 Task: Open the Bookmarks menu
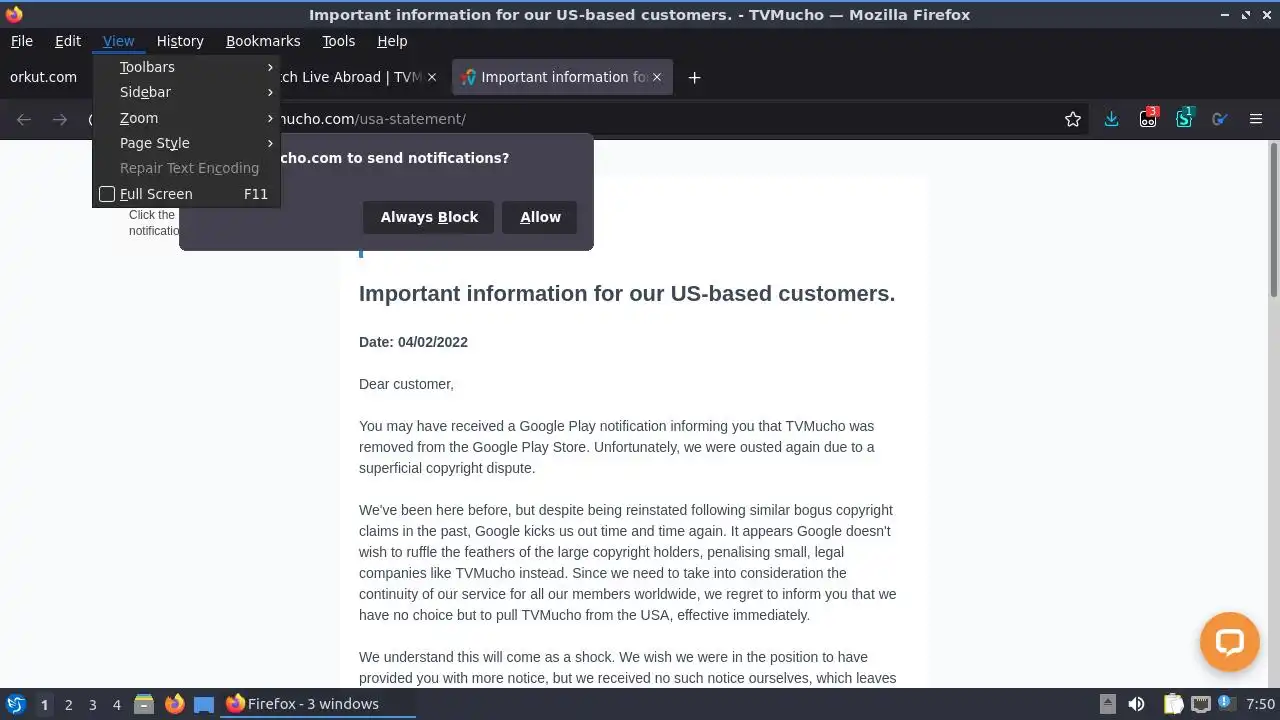tap(263, 41)
